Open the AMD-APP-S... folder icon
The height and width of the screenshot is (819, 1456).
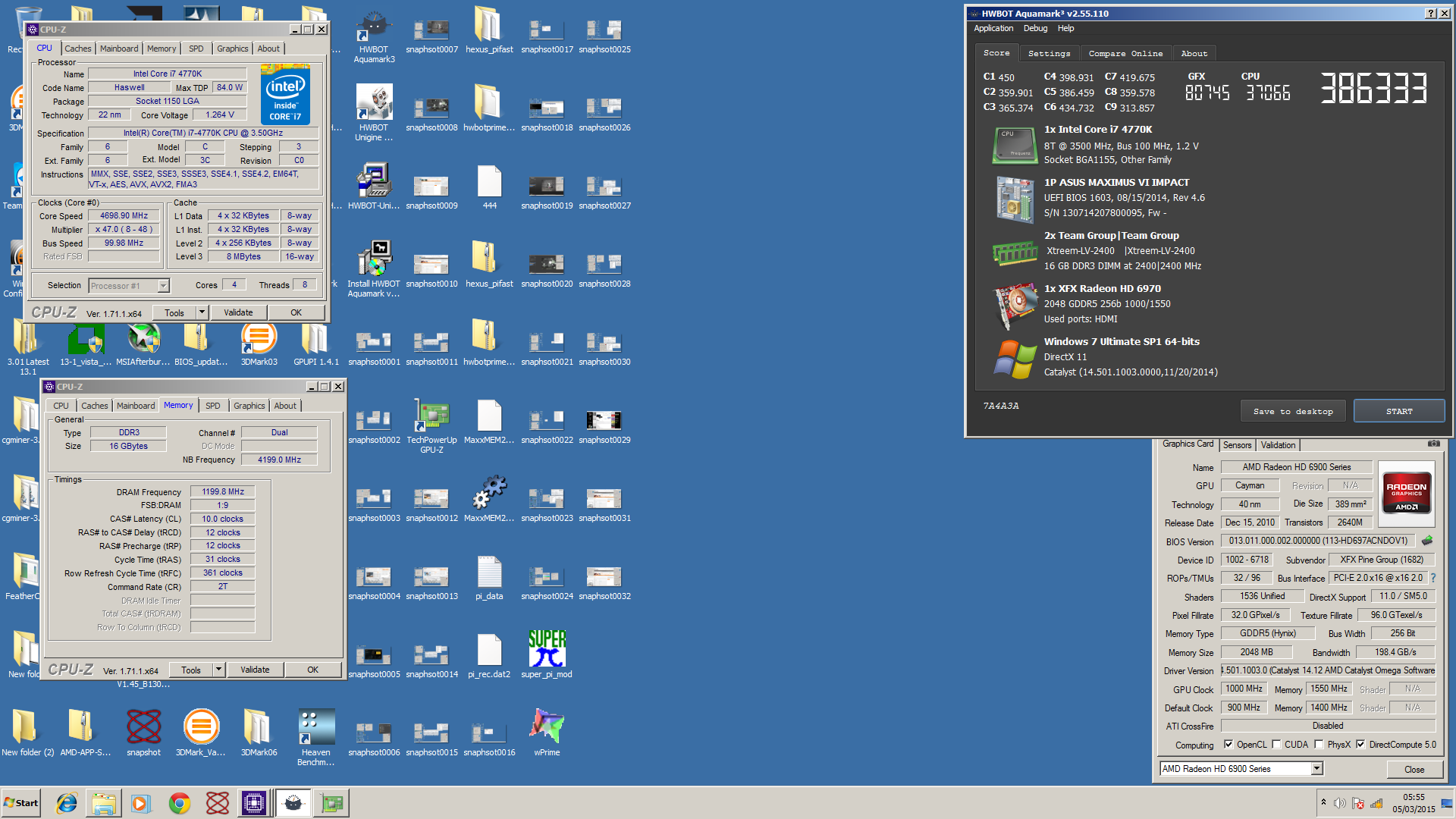[86, 733]
